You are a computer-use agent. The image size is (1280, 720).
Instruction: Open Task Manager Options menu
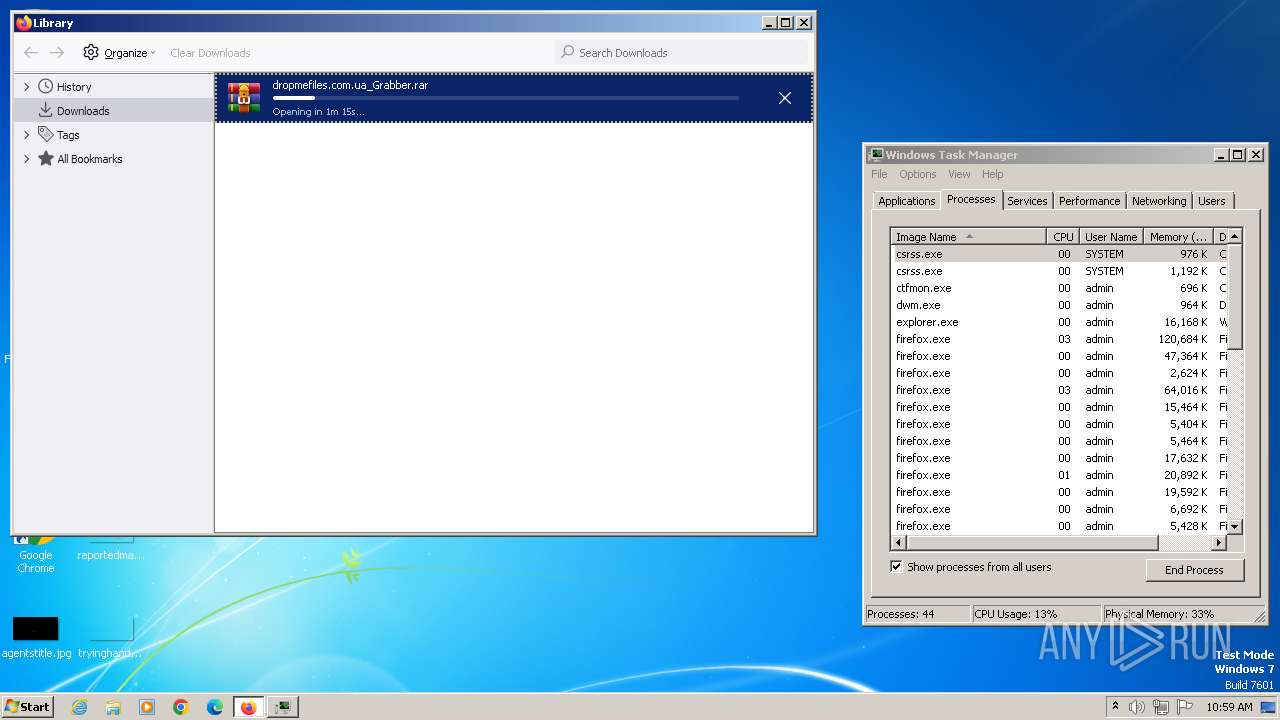(918, 174)
